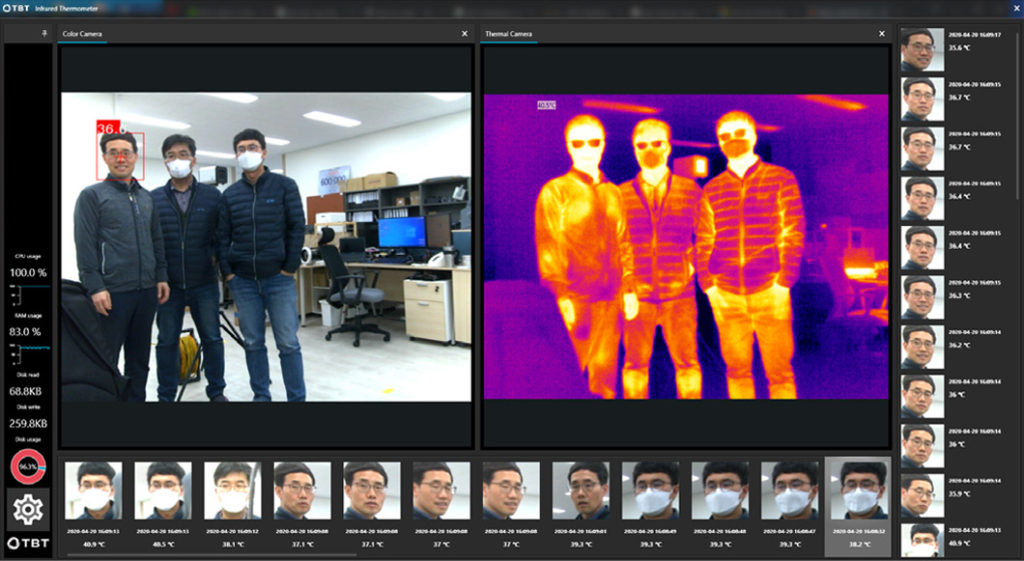Click the CPU usage 100.0 % value
Image resolution: width=1024 pixels, height=561 pixels.
point(28,273)
